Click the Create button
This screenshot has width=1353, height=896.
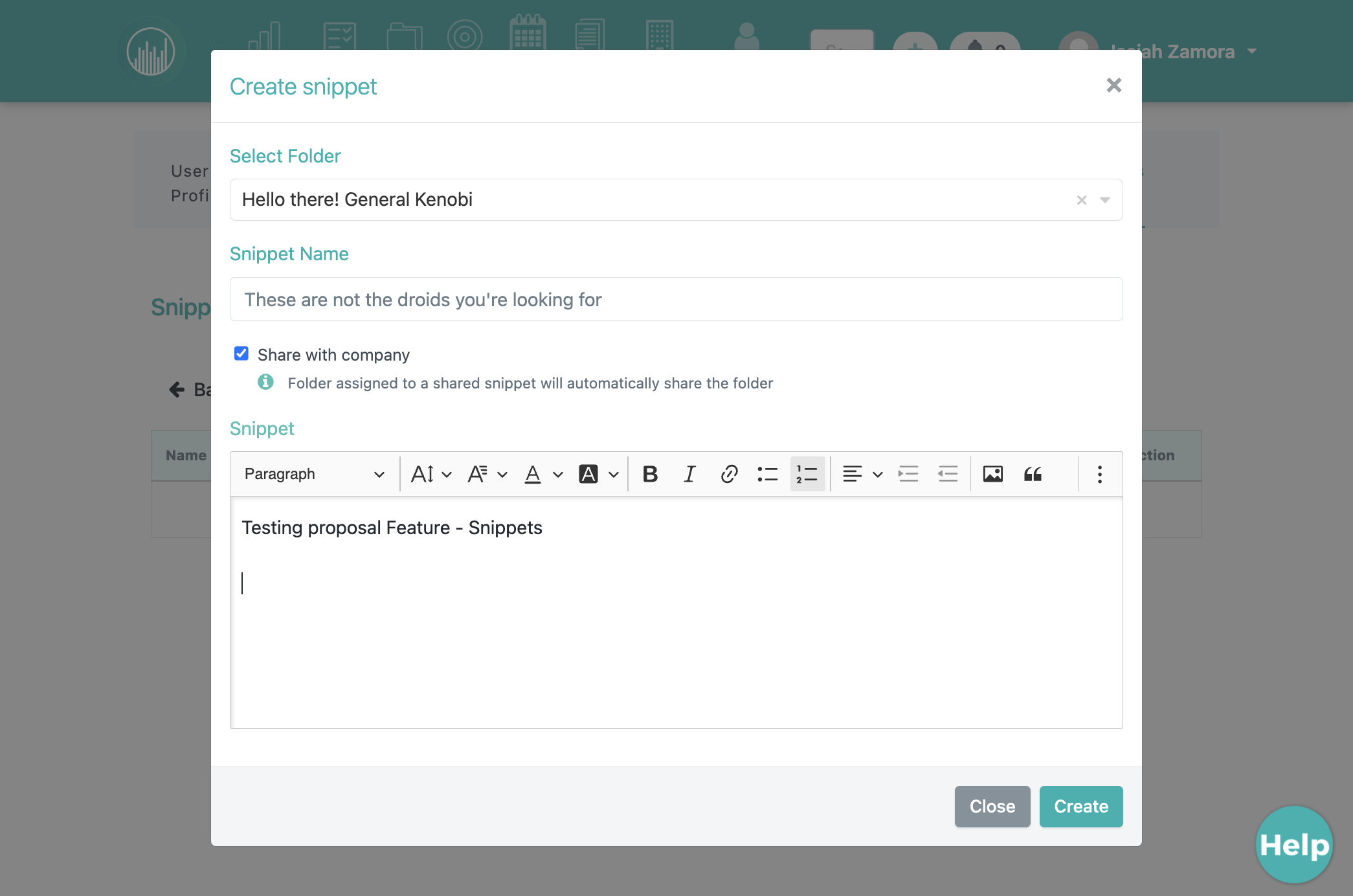click(1081, 806)
